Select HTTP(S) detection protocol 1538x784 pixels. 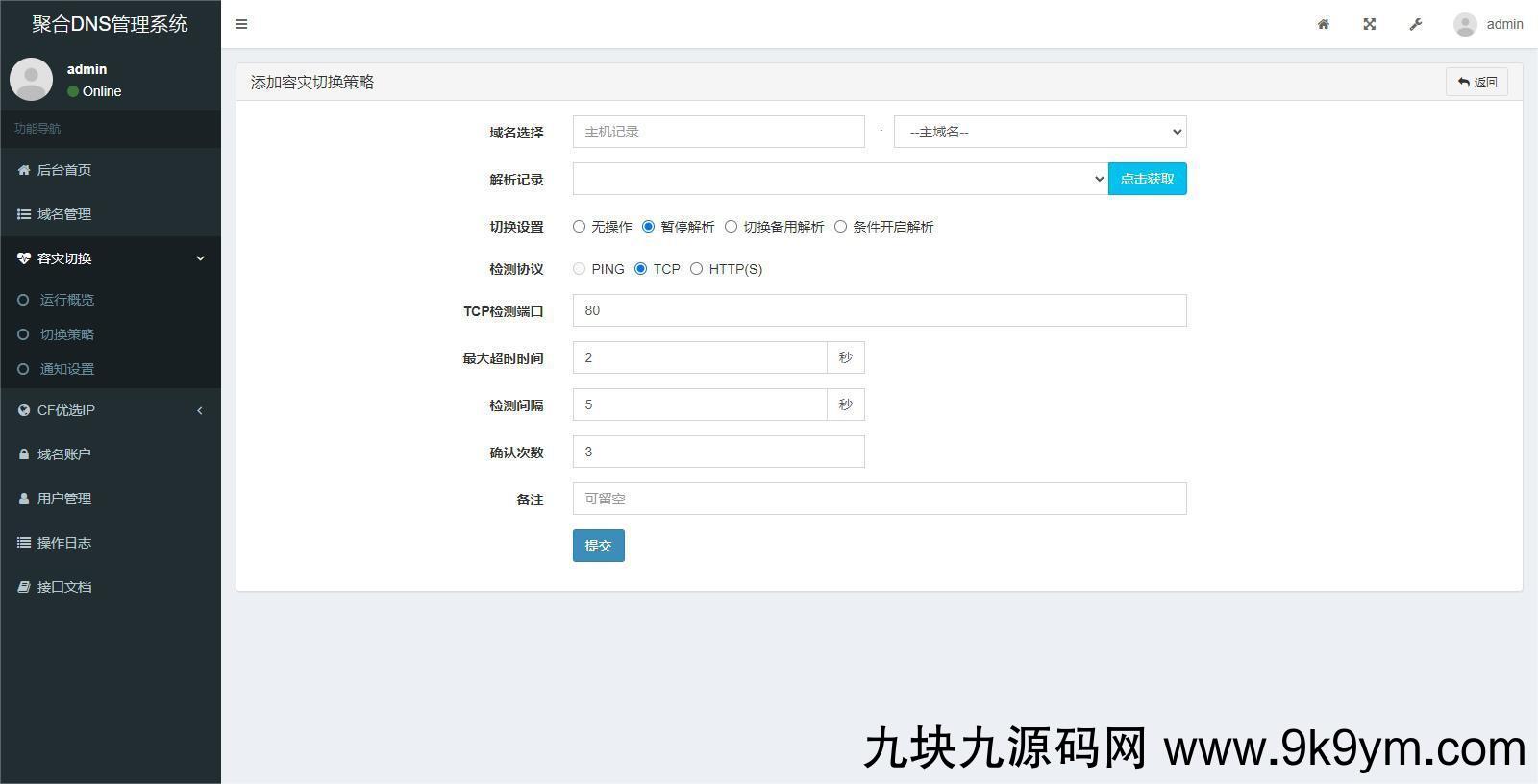tap(696, 269)
